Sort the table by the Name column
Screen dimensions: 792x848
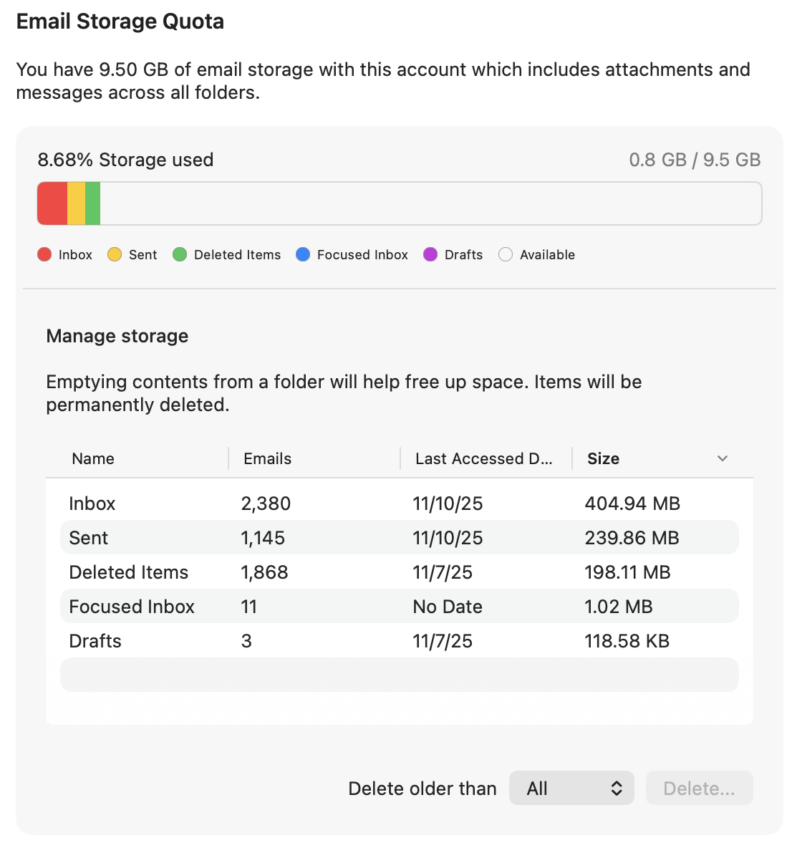coord(93,458)
